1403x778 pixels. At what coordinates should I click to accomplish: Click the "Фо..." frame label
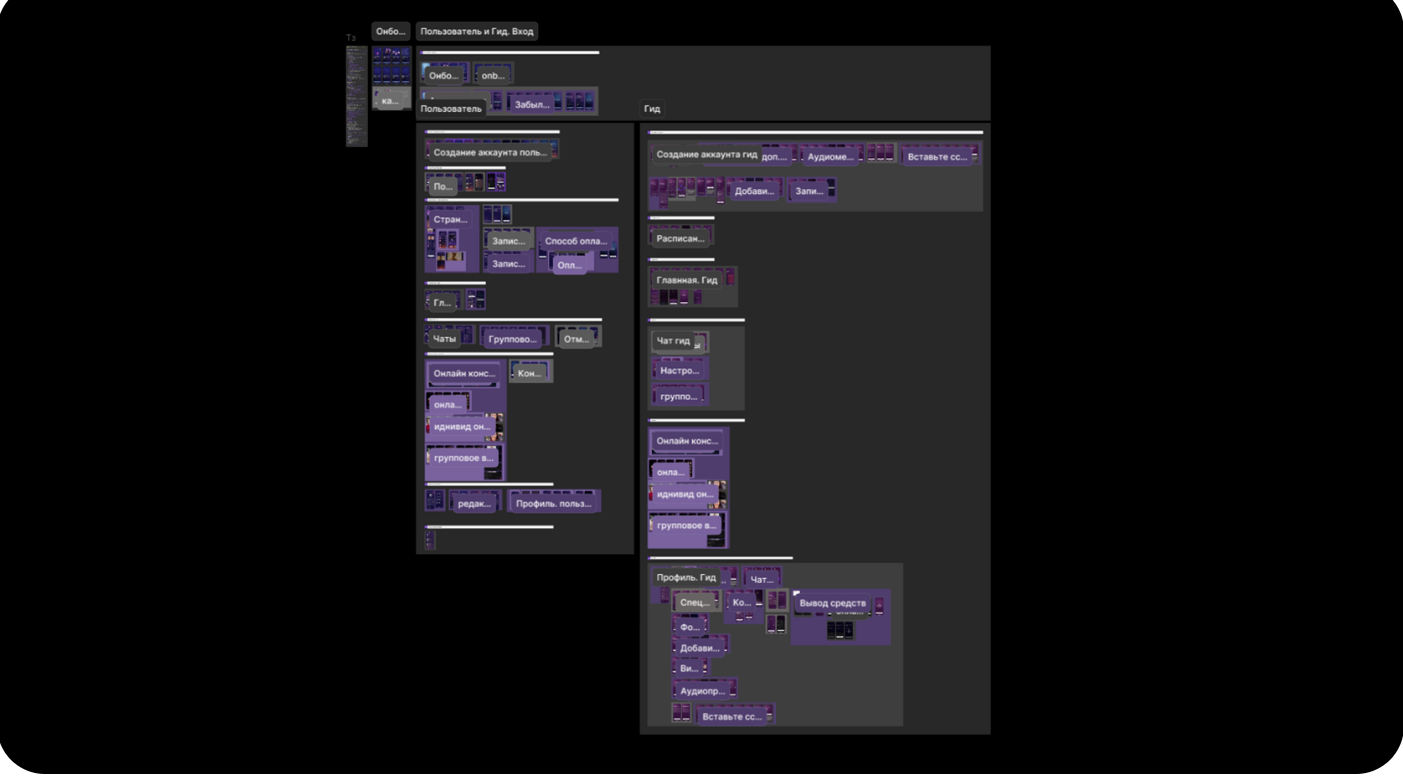point(690,628)
